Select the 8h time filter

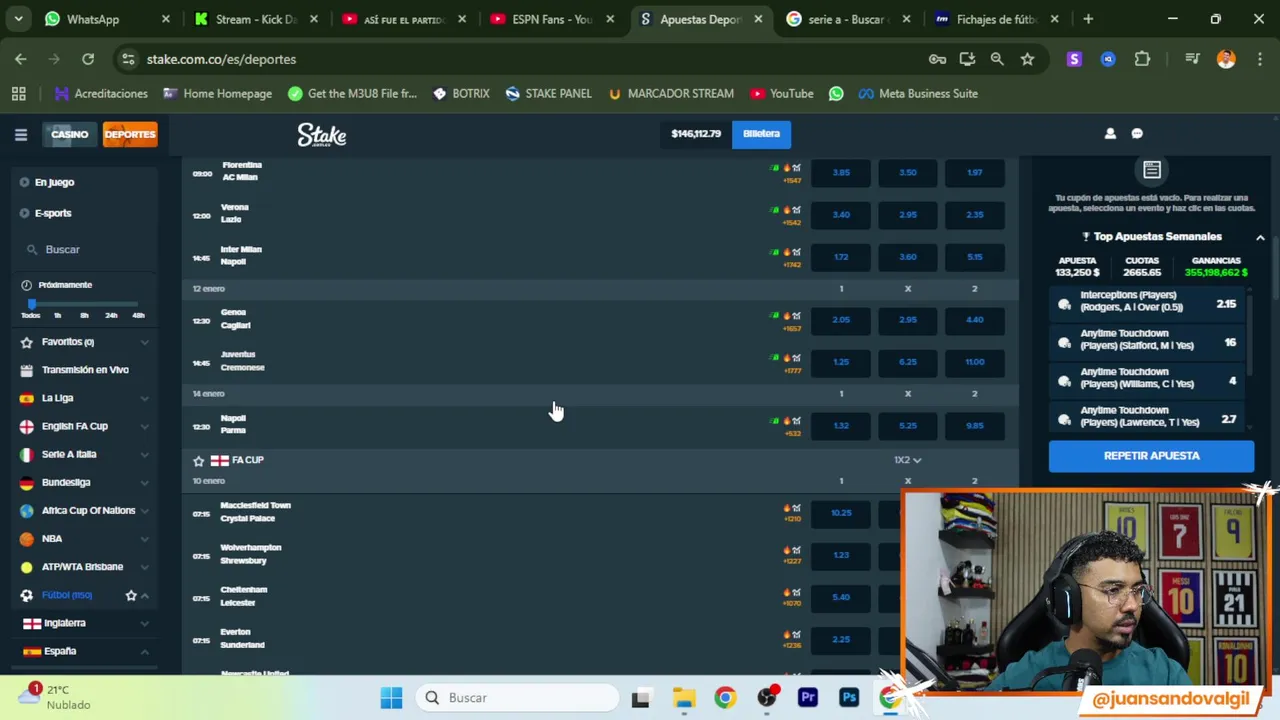pyautogui.click(x=84, y=315)
